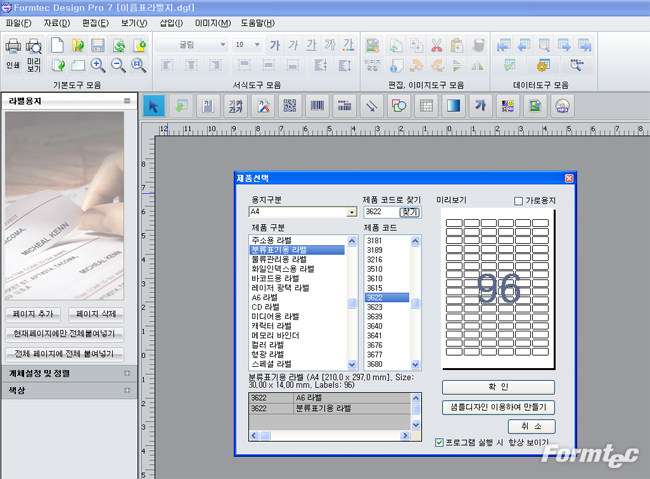This screenshot has width=650, height=479.
Task: Open the font name 굴림 dropdown
Action: [223, 44]
